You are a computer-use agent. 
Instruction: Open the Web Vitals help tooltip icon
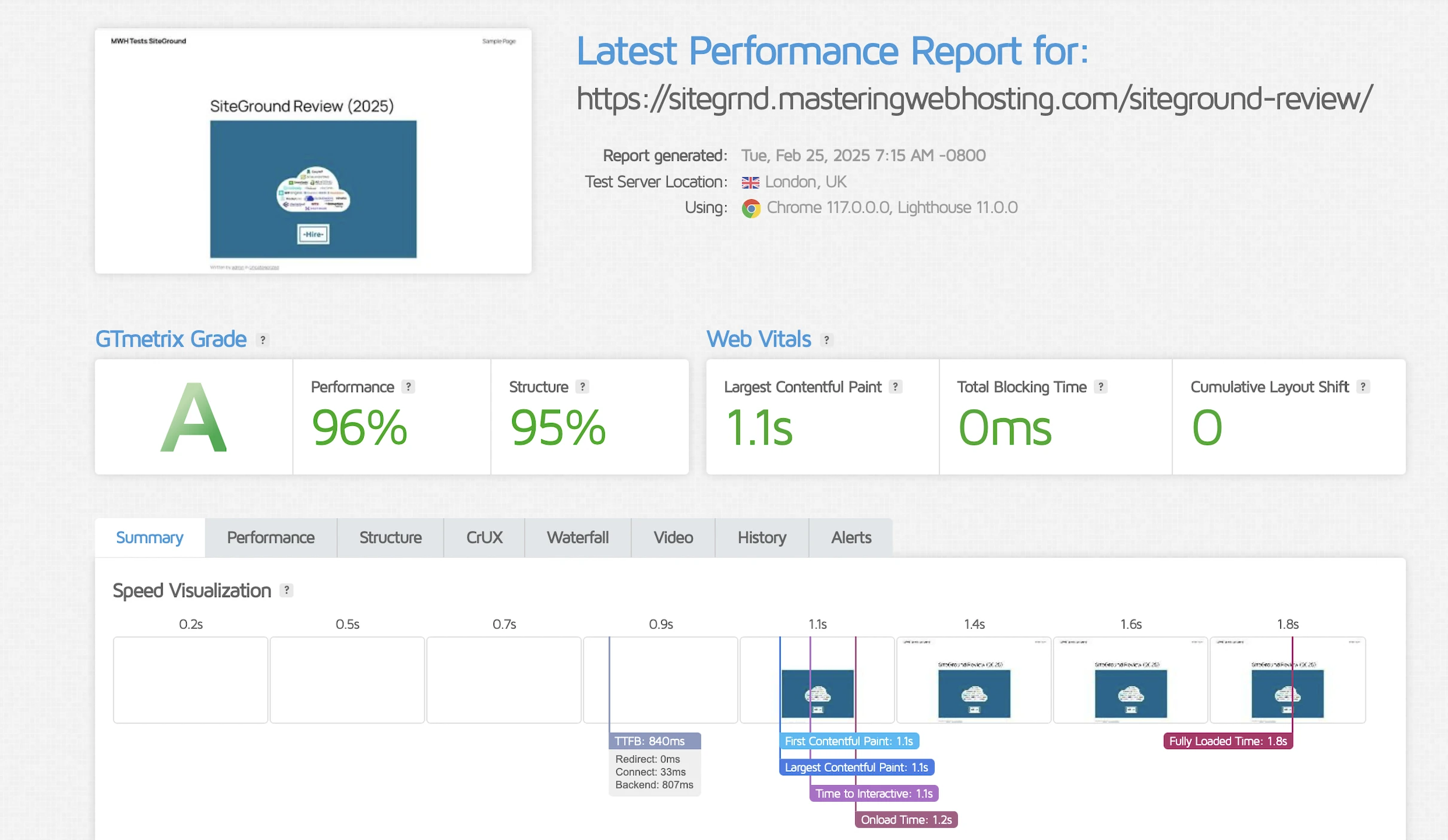point(826,340)
